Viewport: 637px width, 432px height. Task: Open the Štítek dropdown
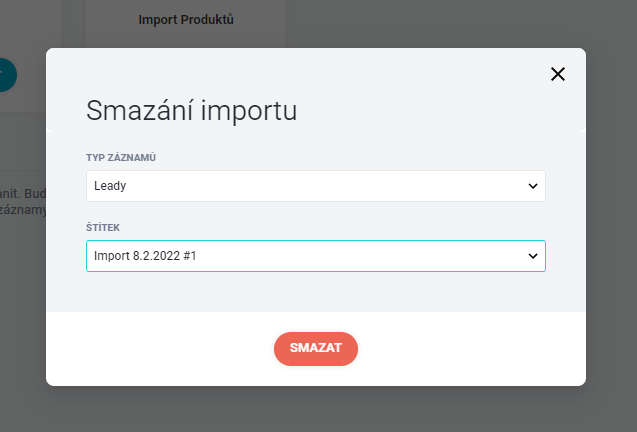coord(316,256)
